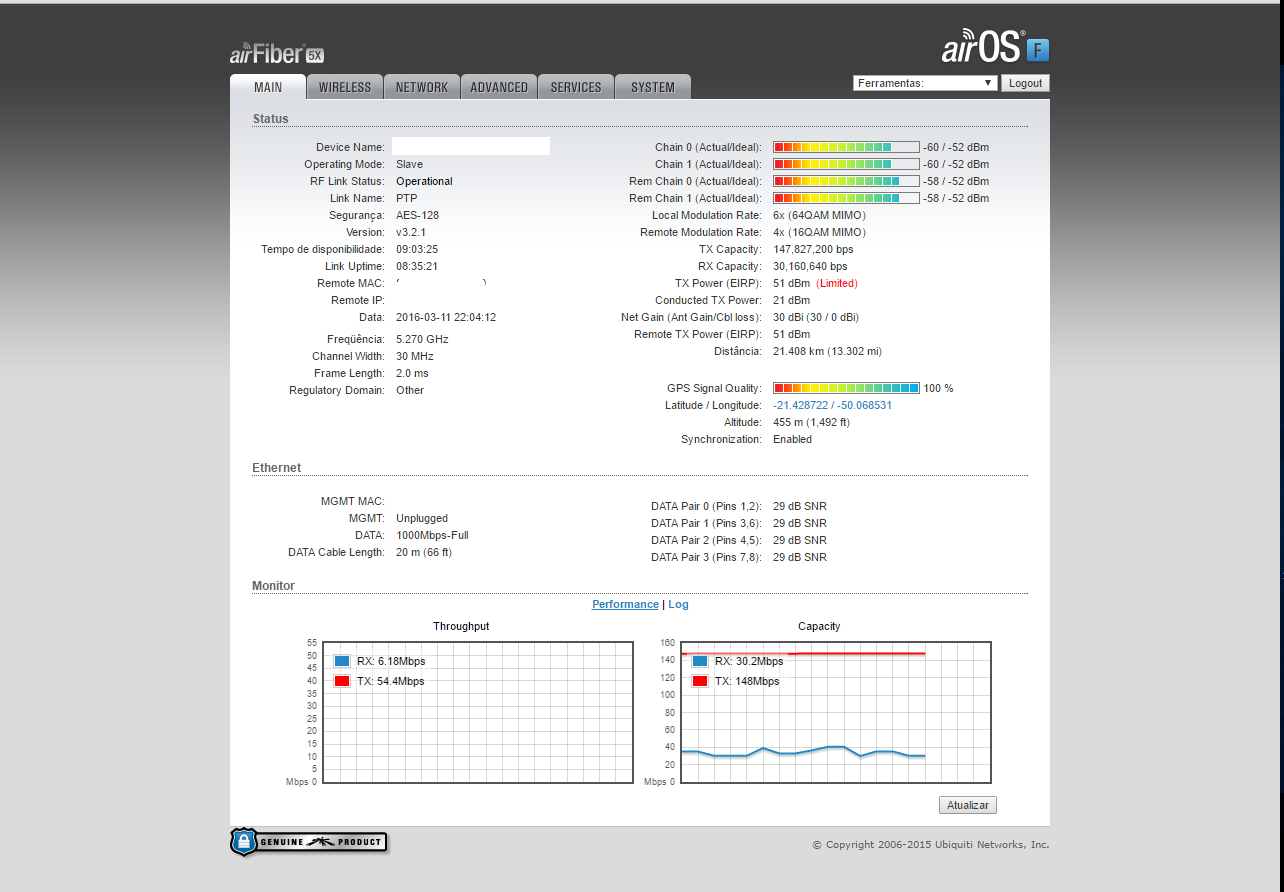The image size is (1284, 892).
Task: Go to the NETWORK tab
Action: click(x=422, y=87)
